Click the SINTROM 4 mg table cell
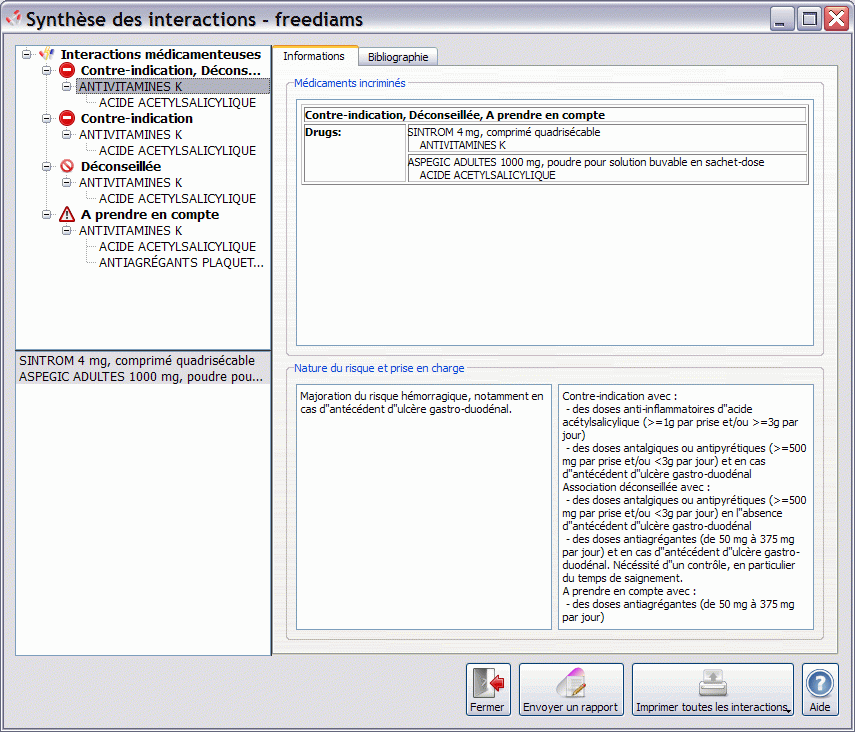 pos(607,139)
